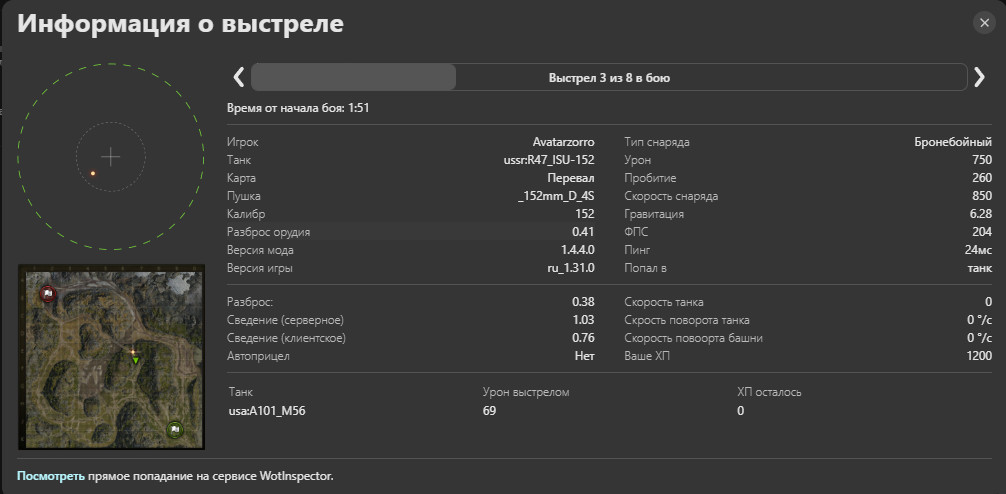Click the 'Урон выстрелом' column header
Screen dimensions: 1006x494
pyautogui.click(x=526, y=392)
